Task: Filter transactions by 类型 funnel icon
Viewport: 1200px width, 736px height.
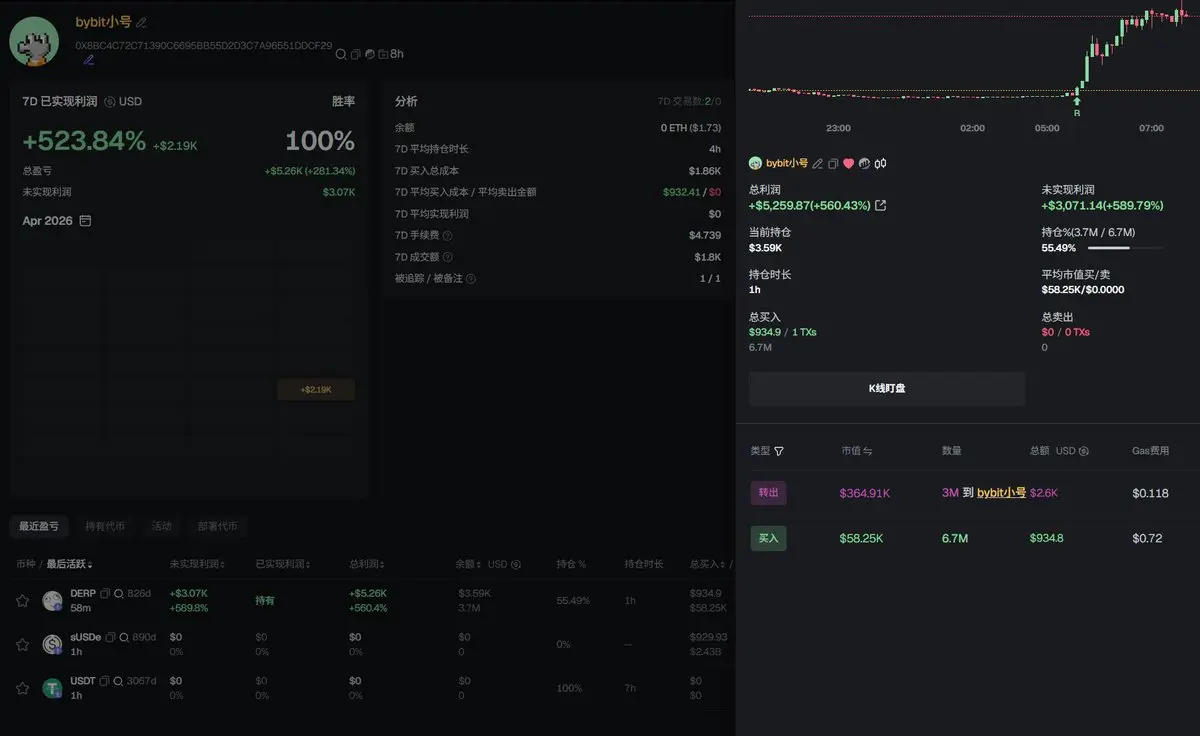Action: point(779,452)
